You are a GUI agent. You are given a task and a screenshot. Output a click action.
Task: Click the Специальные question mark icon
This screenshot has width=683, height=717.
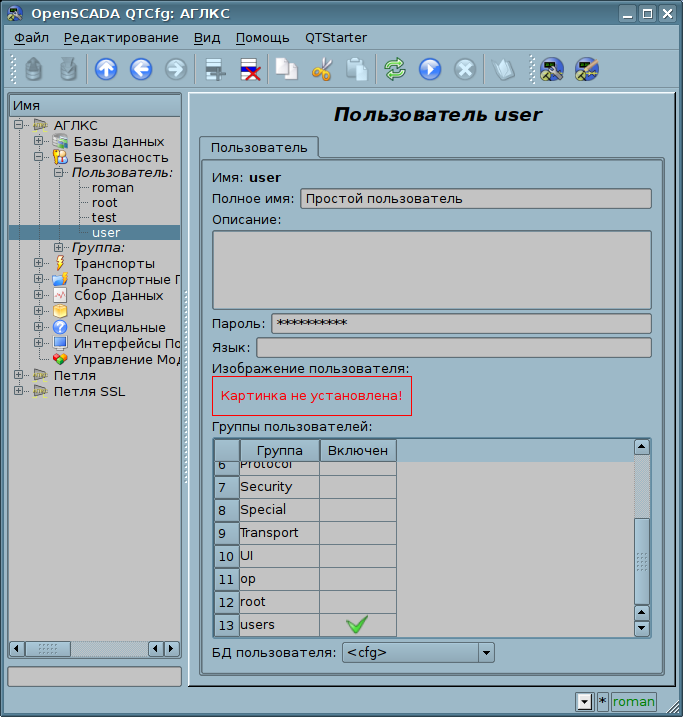pos(60,327)
